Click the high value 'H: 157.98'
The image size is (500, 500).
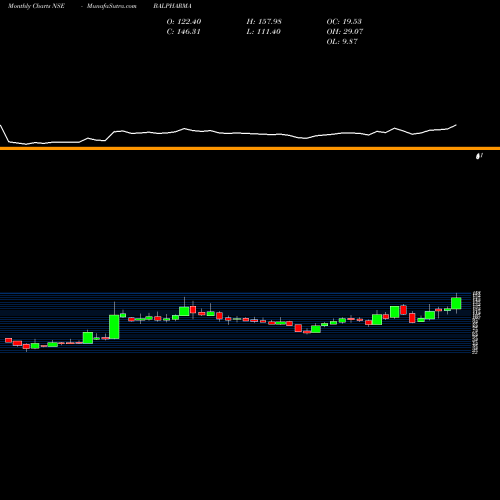coord(264,21)
